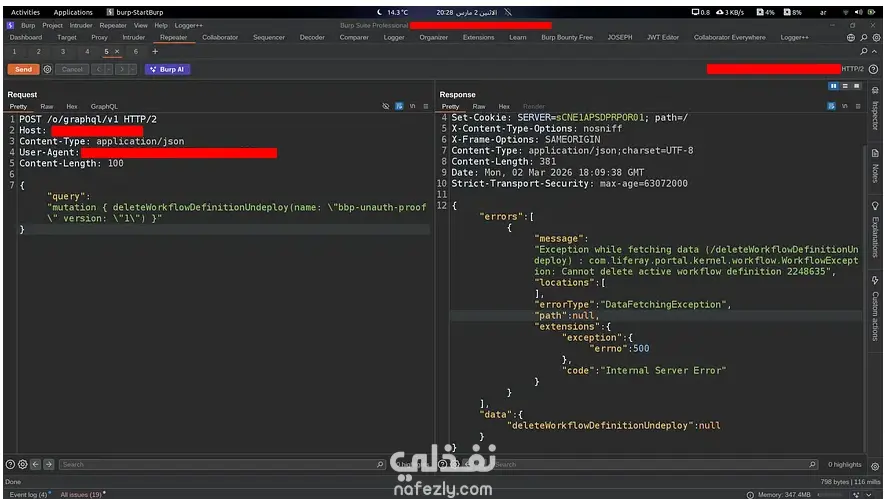
Task: Open Notes side panel
Action: [875, 166]
